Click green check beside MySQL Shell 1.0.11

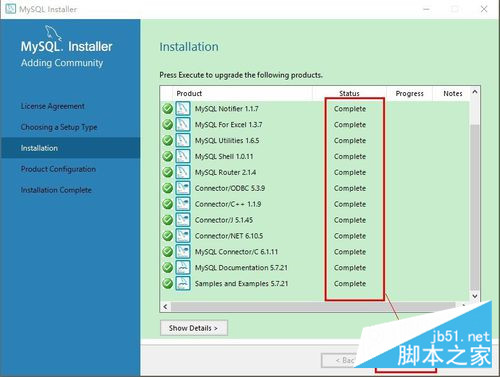167,156
